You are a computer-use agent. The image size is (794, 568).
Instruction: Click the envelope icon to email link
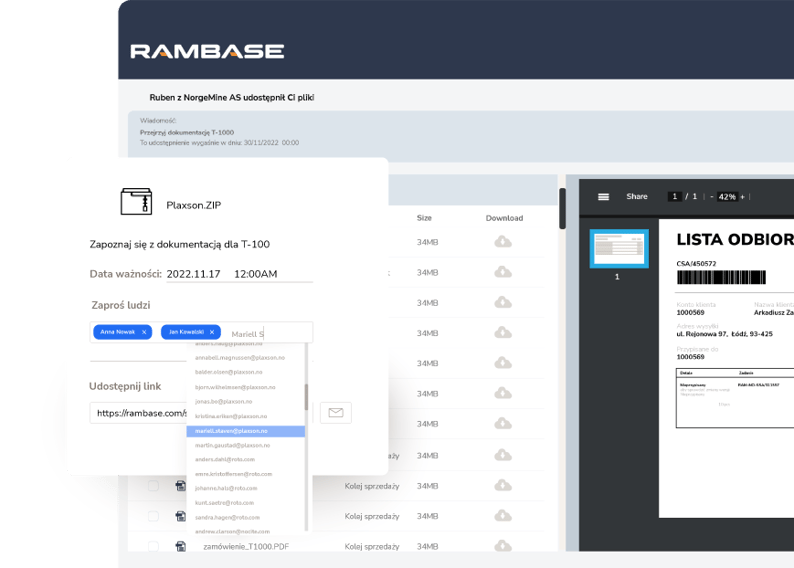336,413
